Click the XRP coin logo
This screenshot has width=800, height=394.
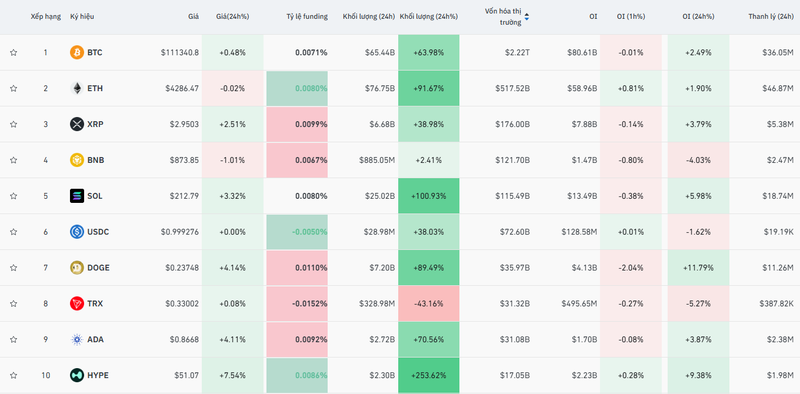point(77,124)
